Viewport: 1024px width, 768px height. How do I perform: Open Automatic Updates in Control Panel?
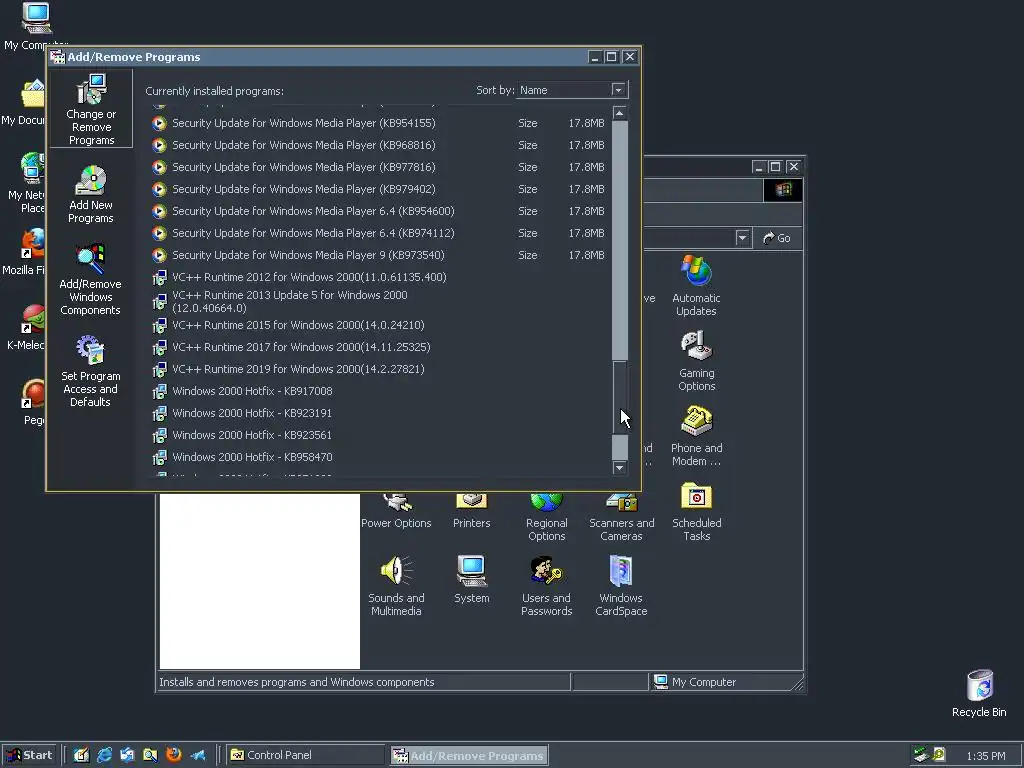coord(696,286)
